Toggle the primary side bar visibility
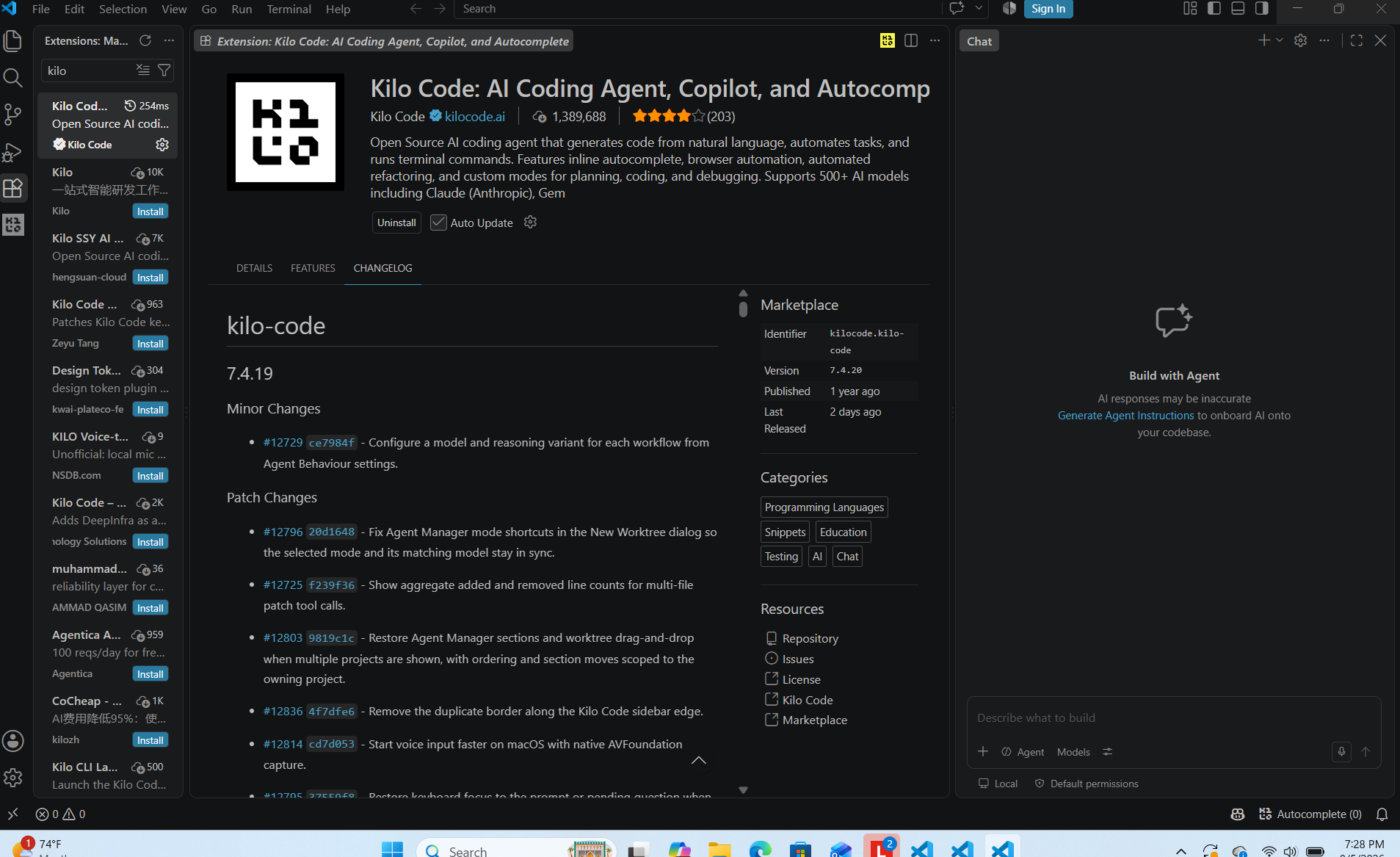Screen dimensions: 1400x857 coord(1214,9)
